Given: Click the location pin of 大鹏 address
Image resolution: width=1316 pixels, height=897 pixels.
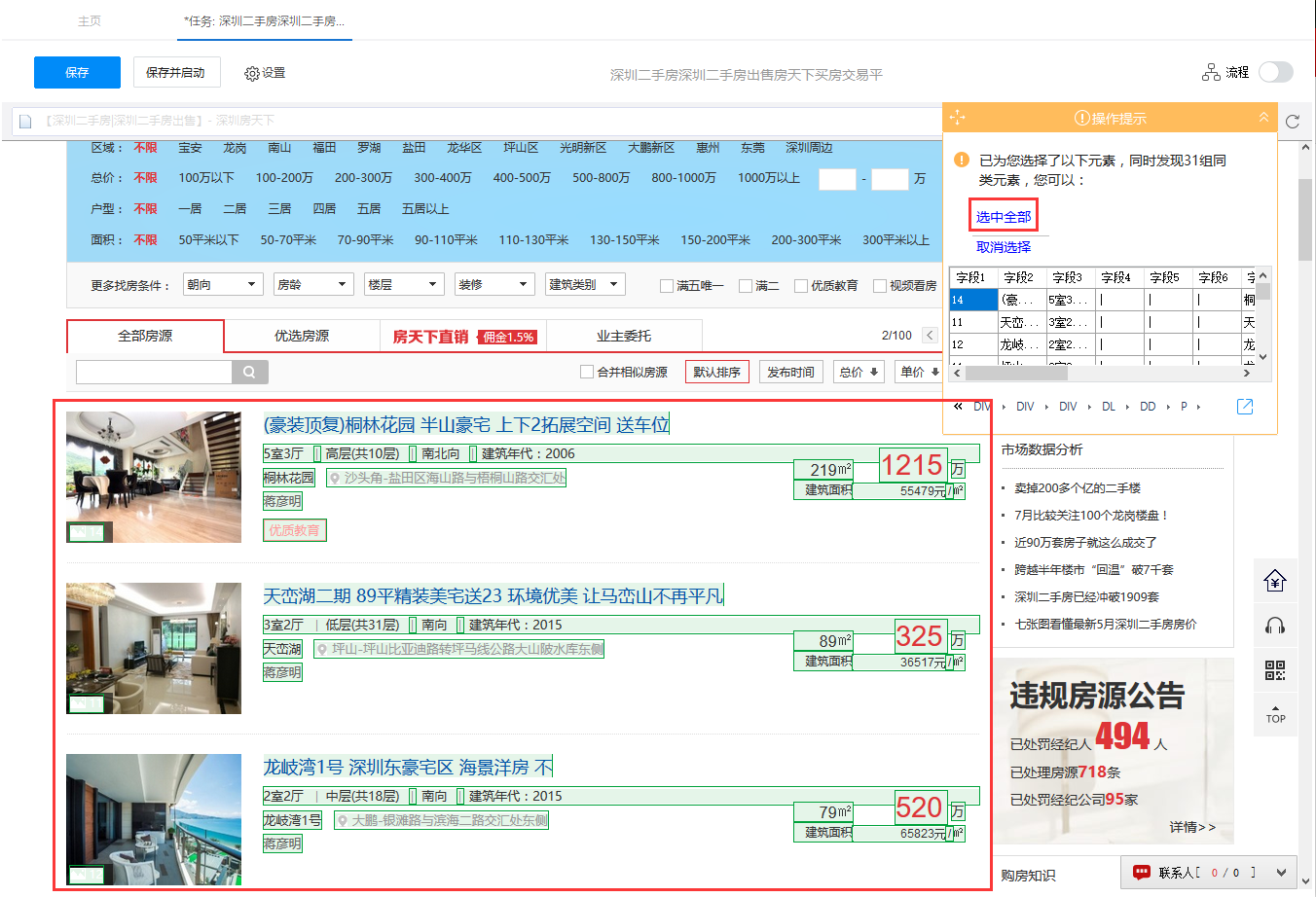Looking at the screenshot, I should pyautogui.click(x=342, y=821).
